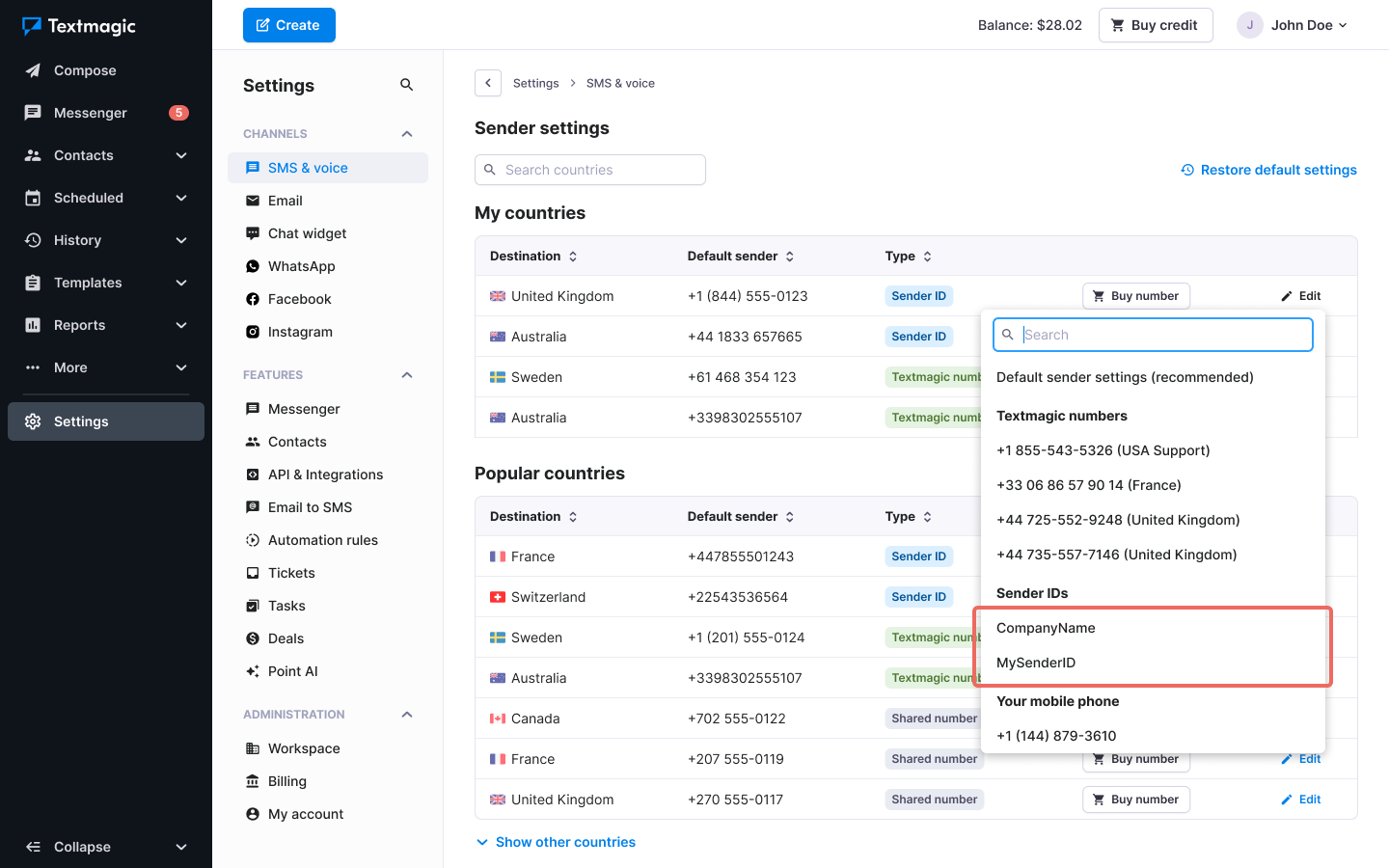
Task: Open the John Doe account dropdown
Action: [1293, 25]
